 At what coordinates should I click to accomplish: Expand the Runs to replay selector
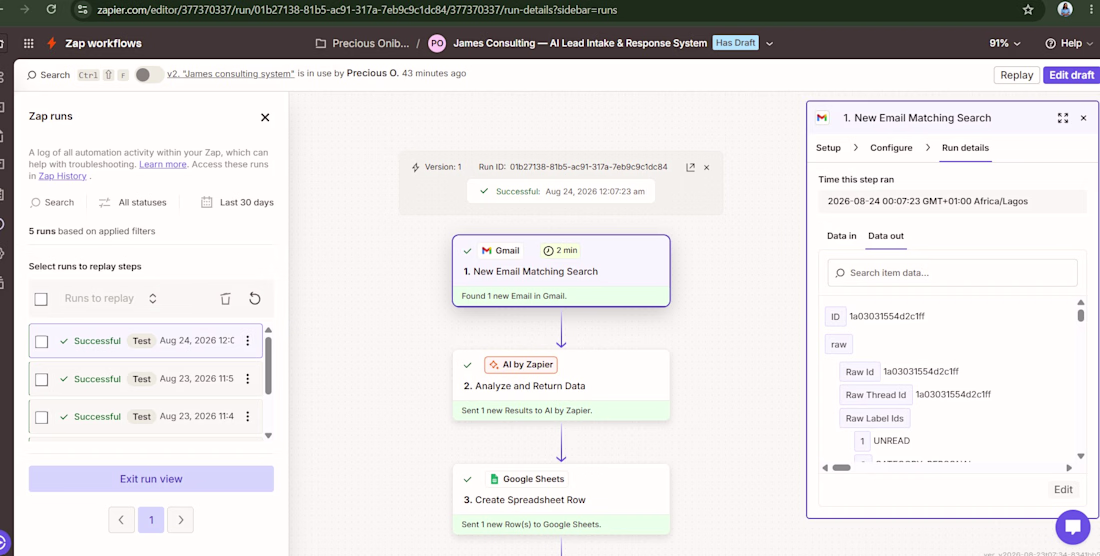(110, 299)
